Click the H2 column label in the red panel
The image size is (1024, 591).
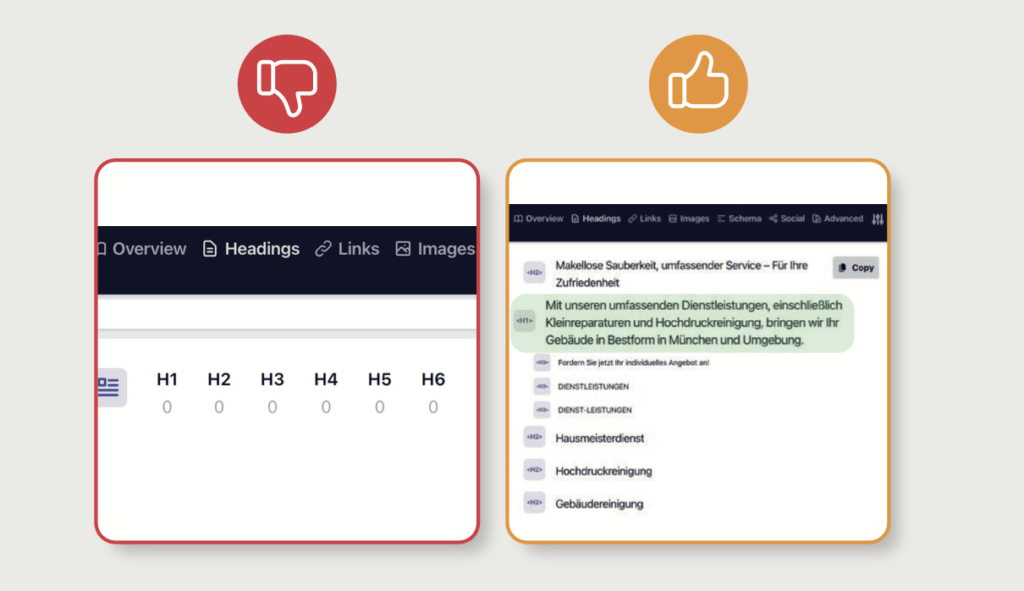(x=219, y=379)
